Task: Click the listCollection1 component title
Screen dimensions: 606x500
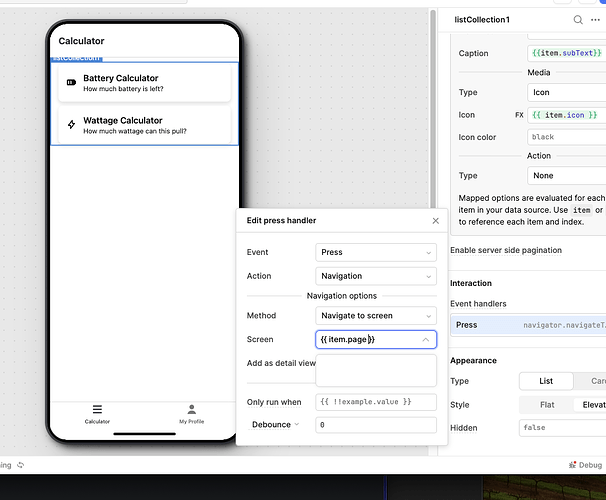Action: tap(482, 20)
